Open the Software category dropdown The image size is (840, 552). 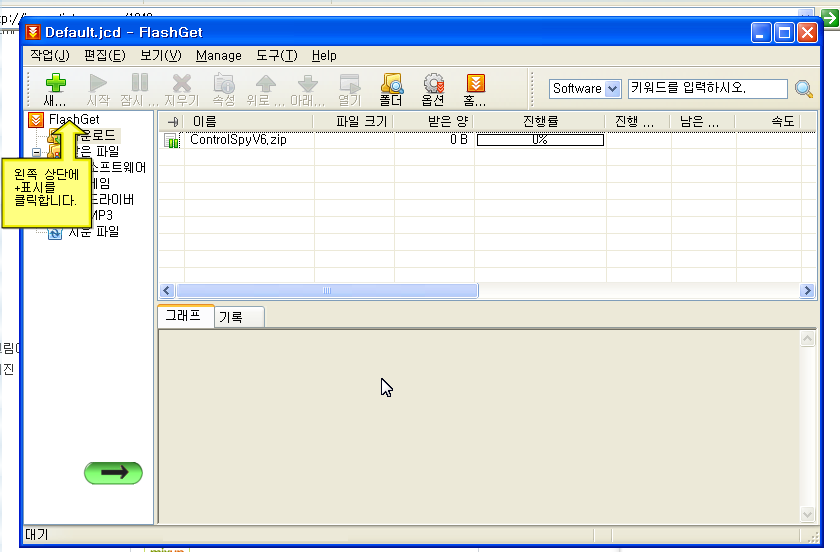[612, 89]
